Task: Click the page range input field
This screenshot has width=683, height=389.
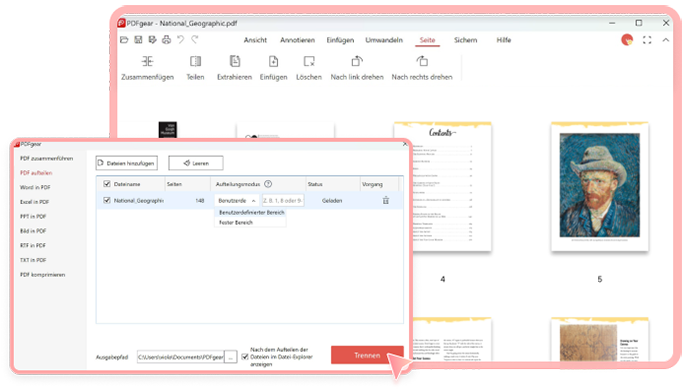Action: [x=283, y=201]
